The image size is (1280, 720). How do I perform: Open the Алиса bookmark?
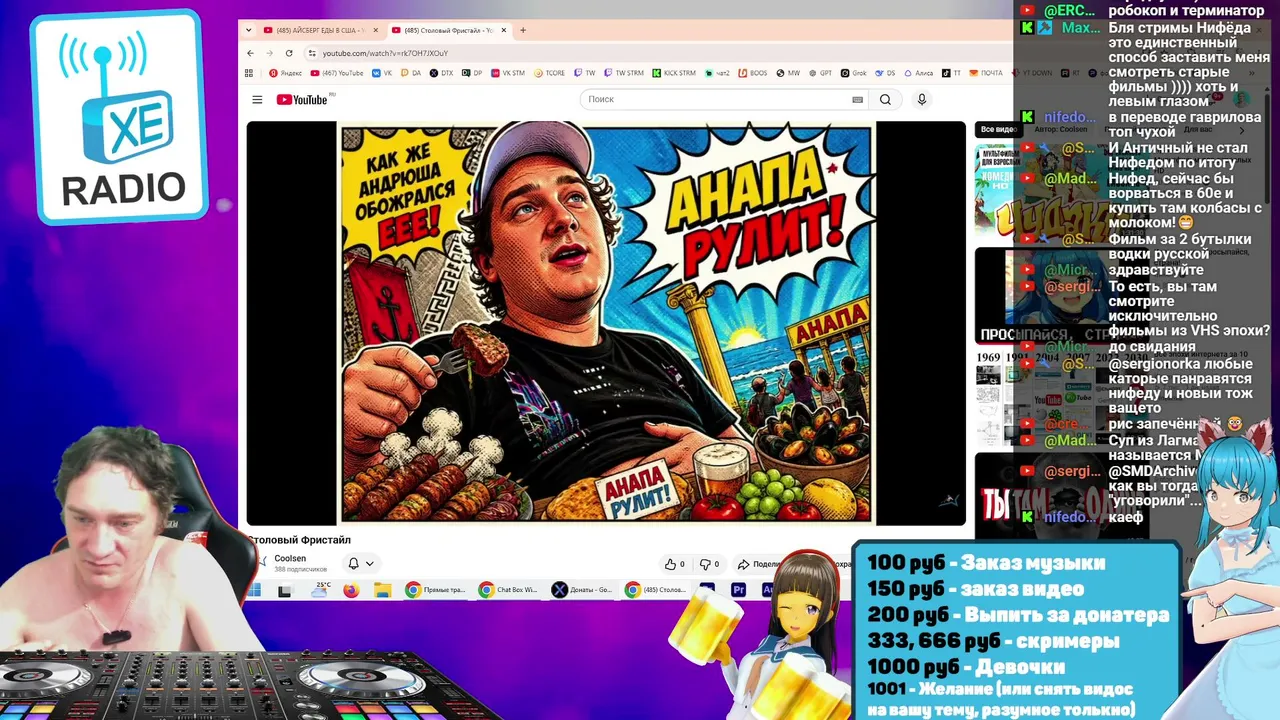click(x=918, y=73)
